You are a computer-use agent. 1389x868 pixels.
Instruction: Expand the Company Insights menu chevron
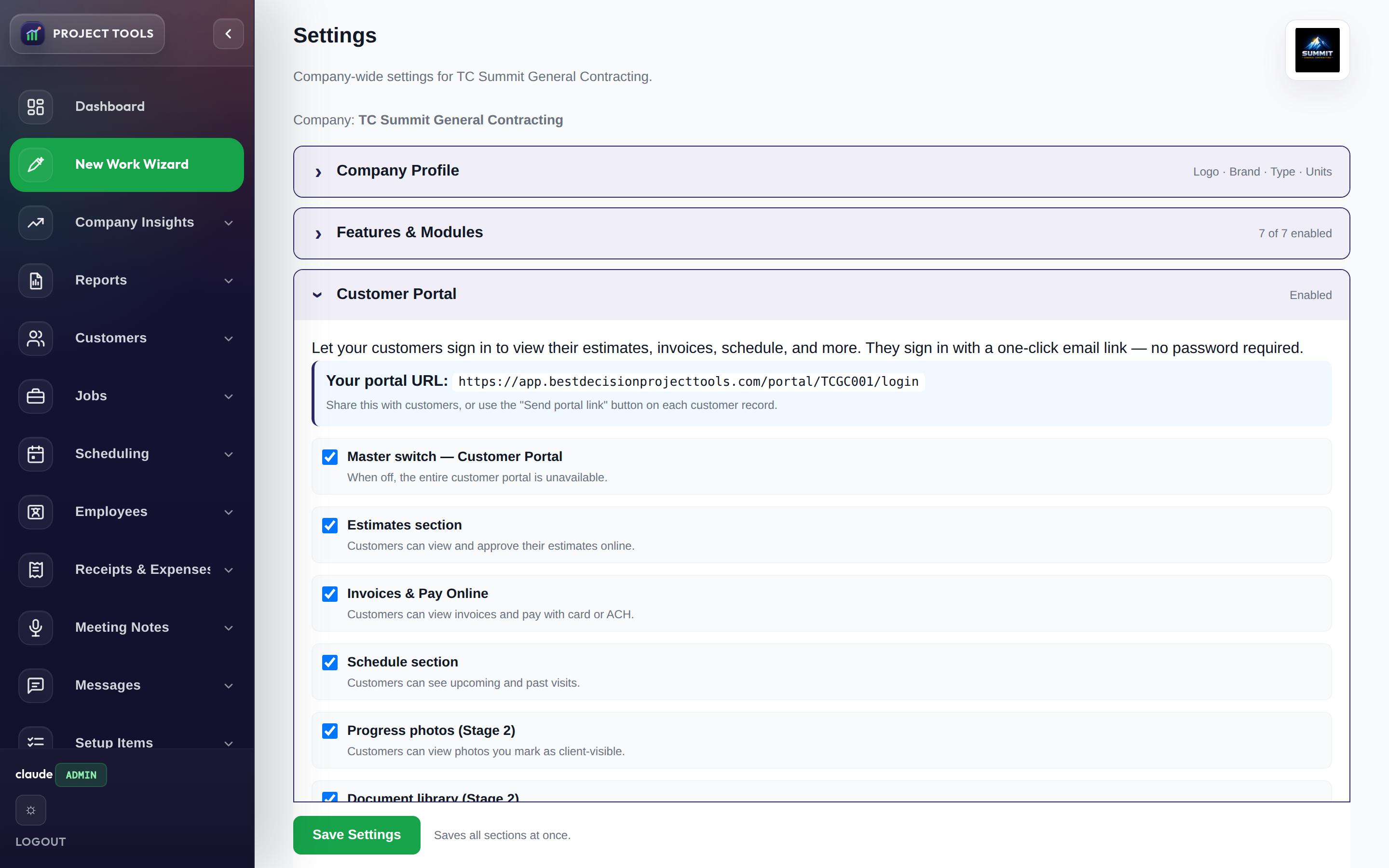[229, 223]
